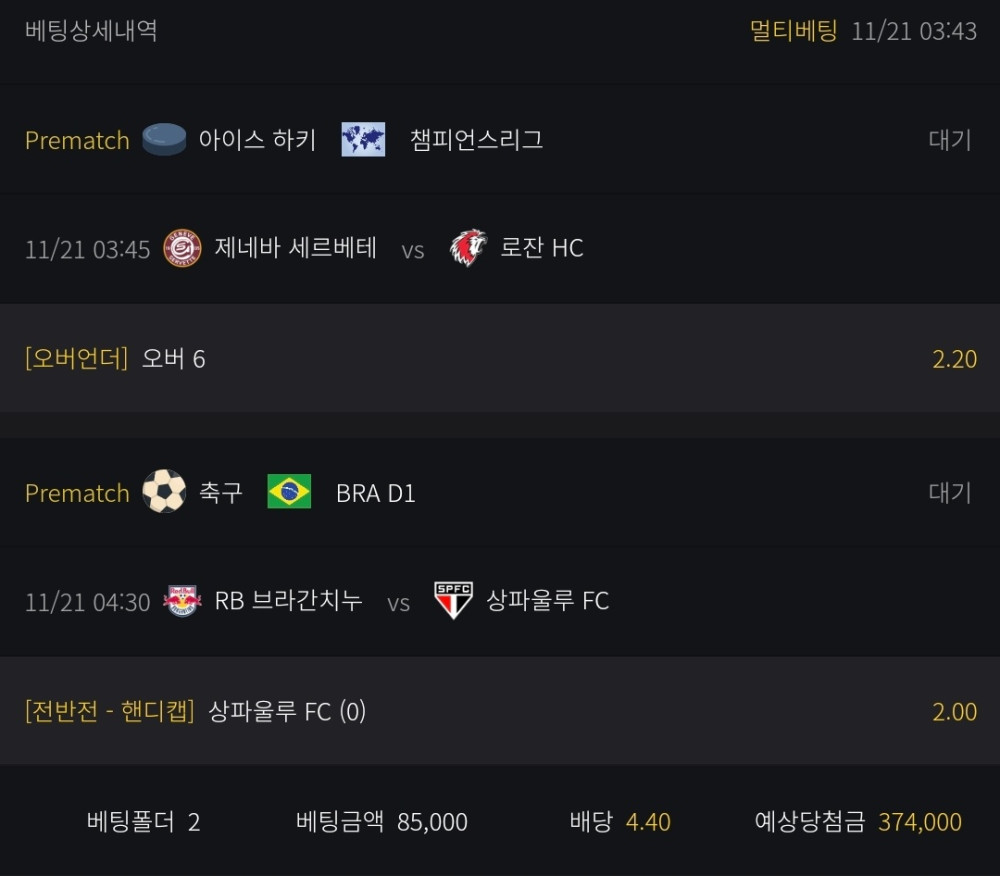Click the 챔피언스리그 league name
The height and width of the screenshot is (876, 1000).
pos(476,139)
